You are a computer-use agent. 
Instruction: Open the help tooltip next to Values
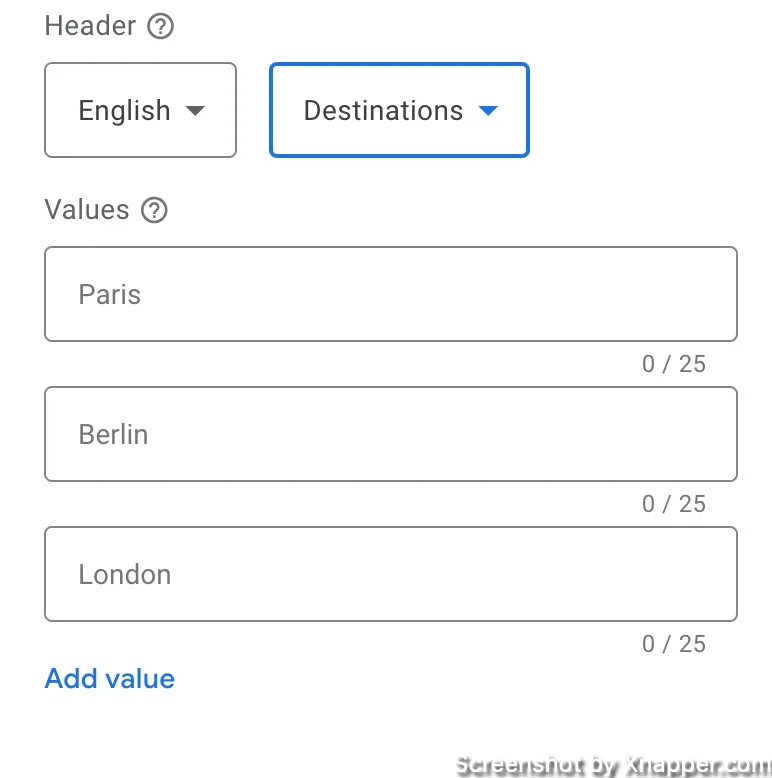(x=154, y=210)
